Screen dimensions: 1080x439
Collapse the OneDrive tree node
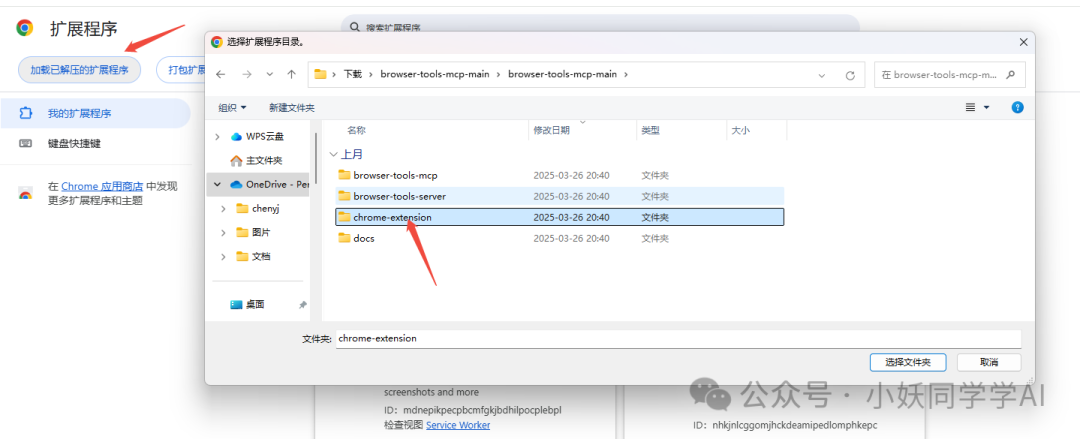218,185
